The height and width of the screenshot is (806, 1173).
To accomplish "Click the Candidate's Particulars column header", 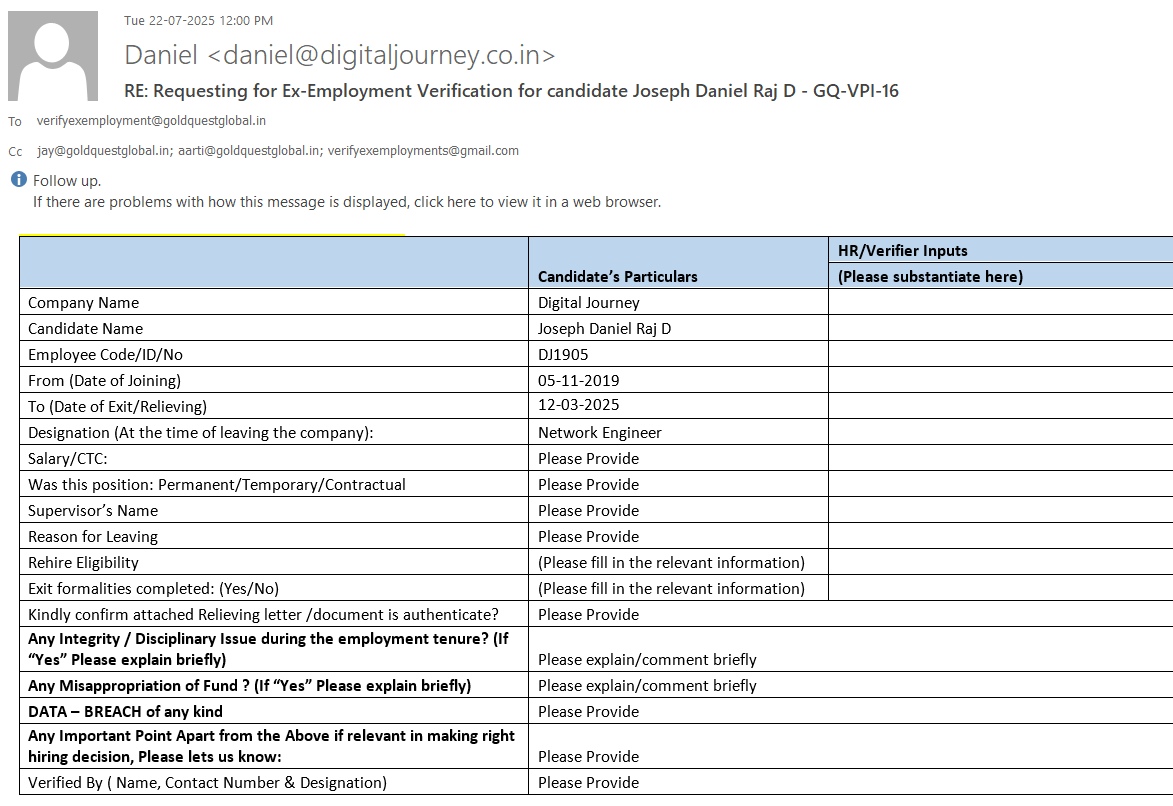I will (x=618, y=277).
